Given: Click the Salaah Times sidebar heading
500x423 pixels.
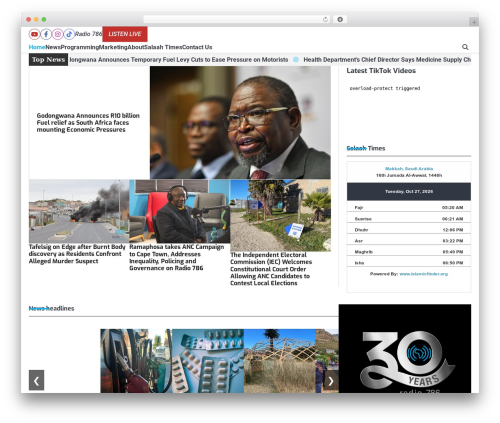Looking at the screenshot, I should [366, 148].
